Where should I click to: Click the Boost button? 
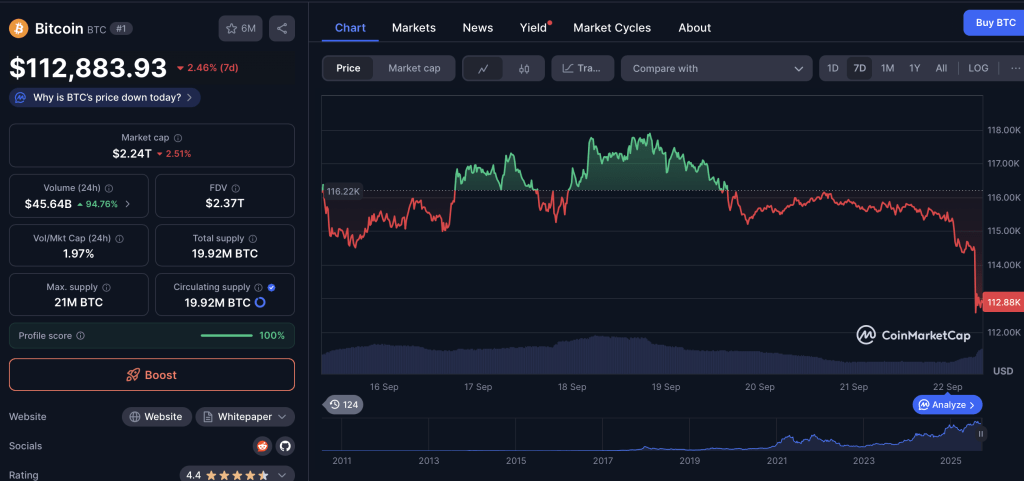tap(152, 375)
